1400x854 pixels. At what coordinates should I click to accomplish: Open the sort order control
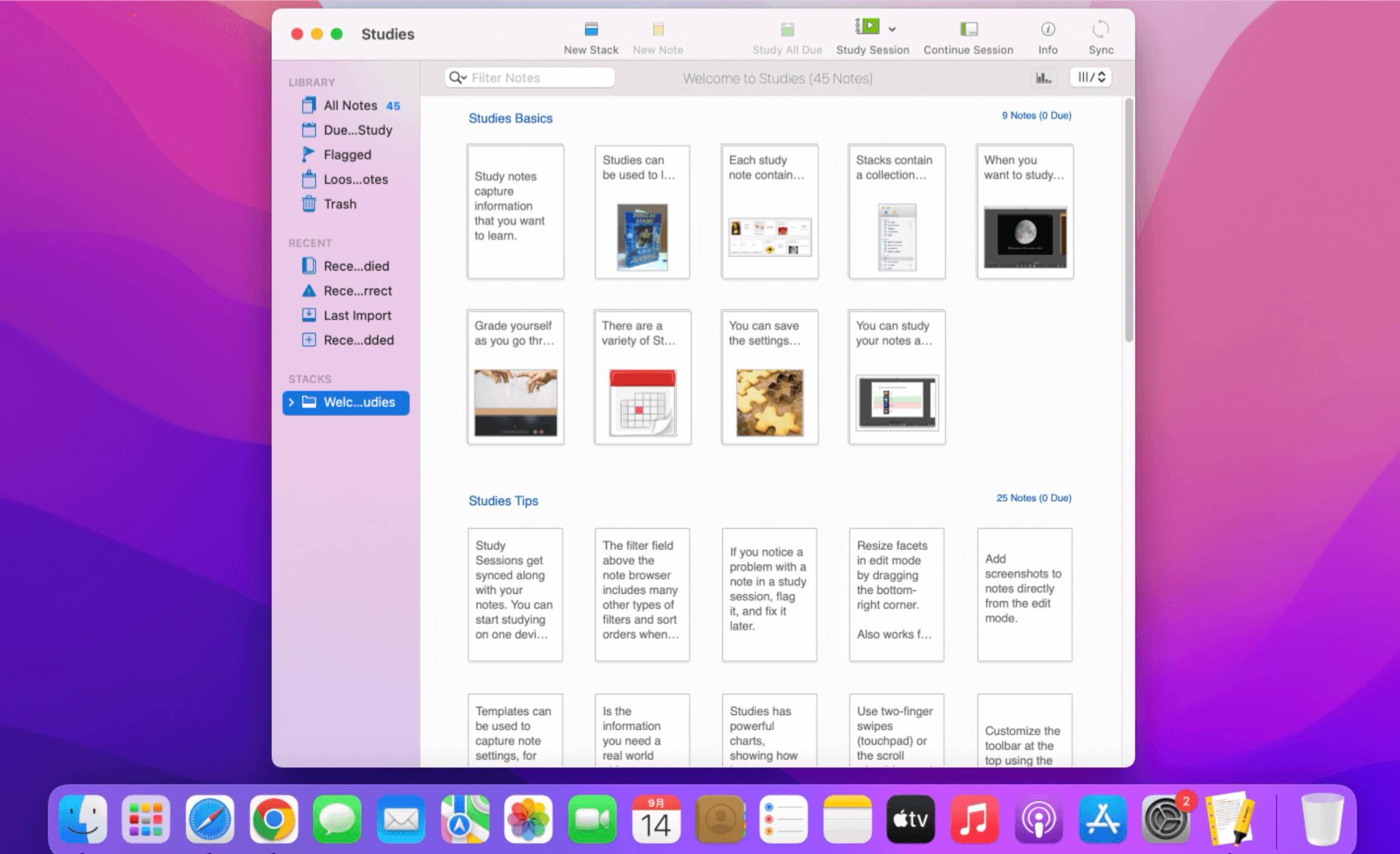point(1090,77)
